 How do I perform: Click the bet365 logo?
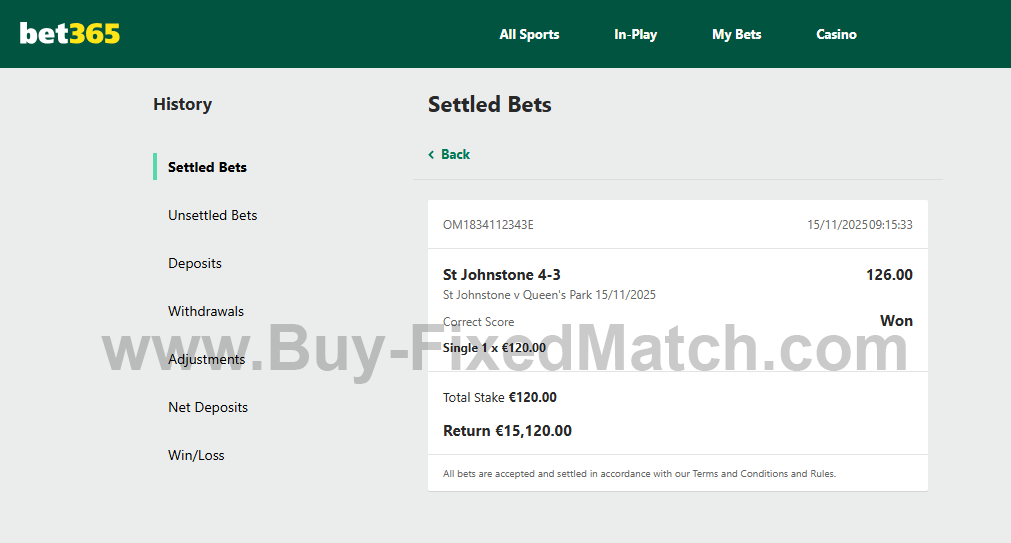click(70, 34)
